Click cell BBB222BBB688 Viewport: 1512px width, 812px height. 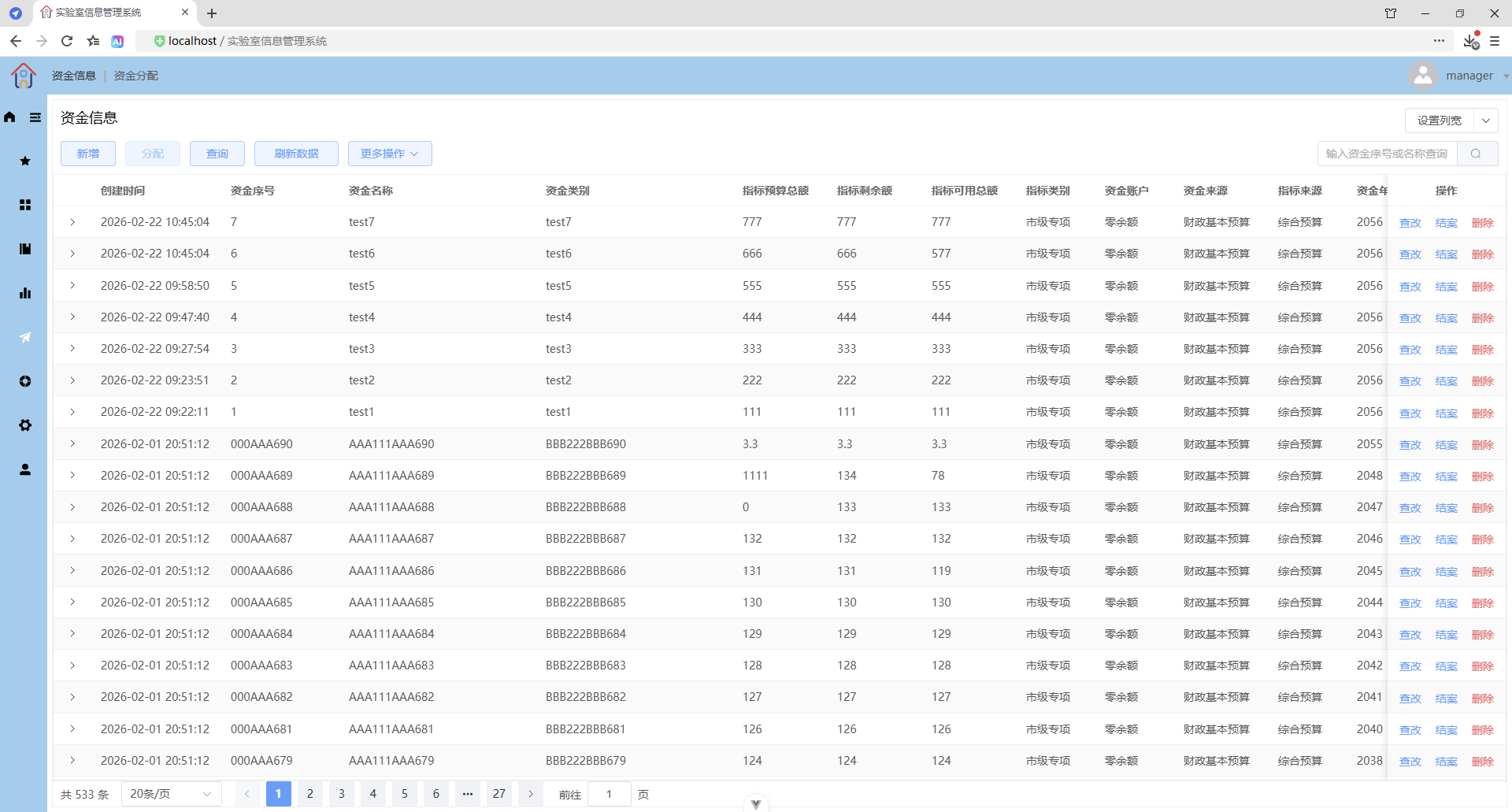pyautogui.click(x=586, y=507)
